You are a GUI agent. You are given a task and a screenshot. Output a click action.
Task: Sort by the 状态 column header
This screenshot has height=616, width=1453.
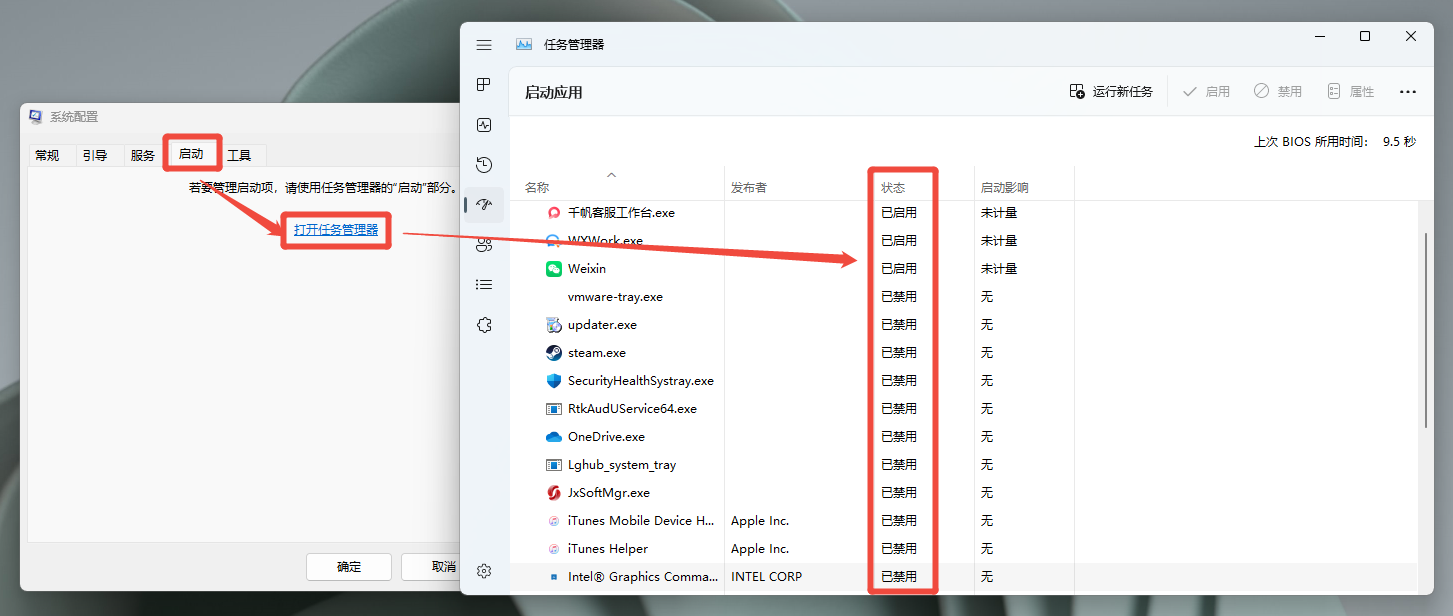tap(893, 188)
